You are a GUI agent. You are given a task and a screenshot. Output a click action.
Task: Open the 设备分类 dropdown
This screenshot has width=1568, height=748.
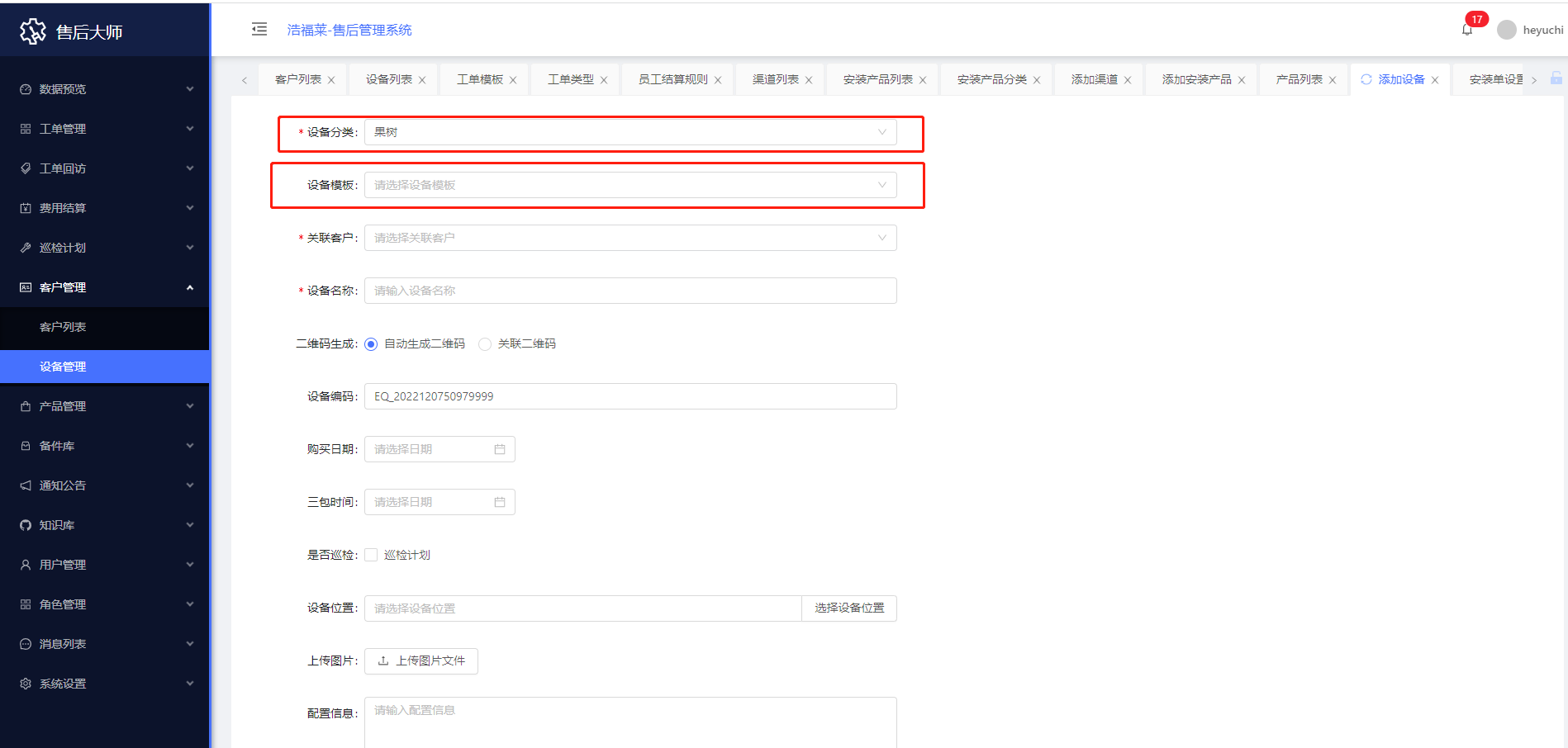(630, 132)
